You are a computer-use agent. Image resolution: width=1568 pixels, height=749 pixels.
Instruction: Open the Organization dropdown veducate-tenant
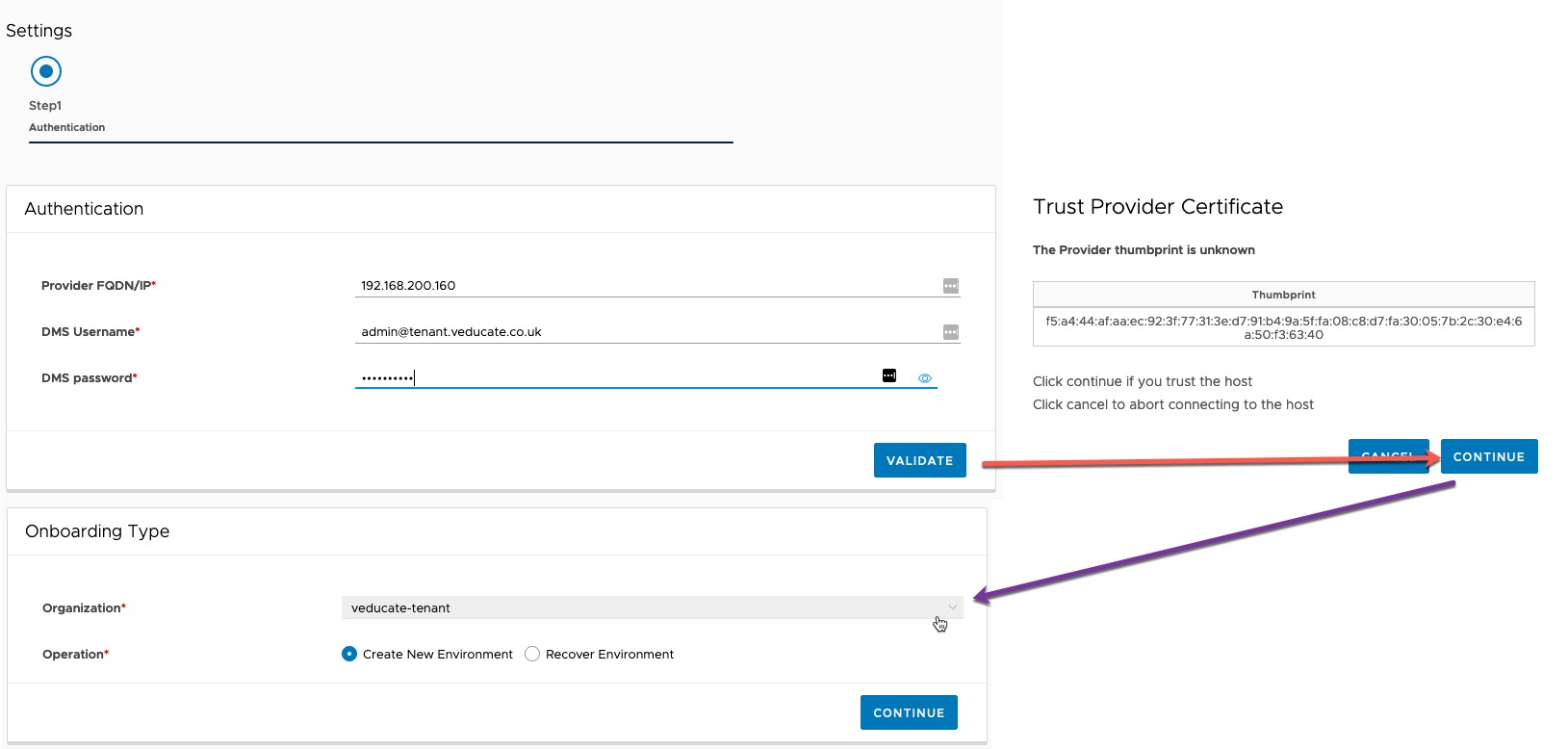(652, 607)
